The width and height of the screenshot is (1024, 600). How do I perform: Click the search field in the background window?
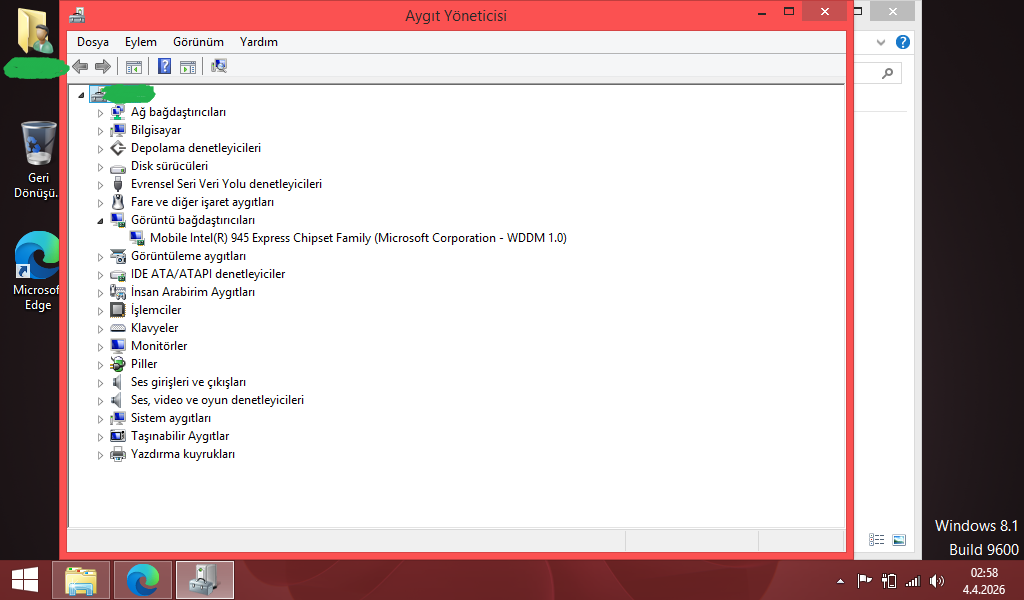click(878, 73)
